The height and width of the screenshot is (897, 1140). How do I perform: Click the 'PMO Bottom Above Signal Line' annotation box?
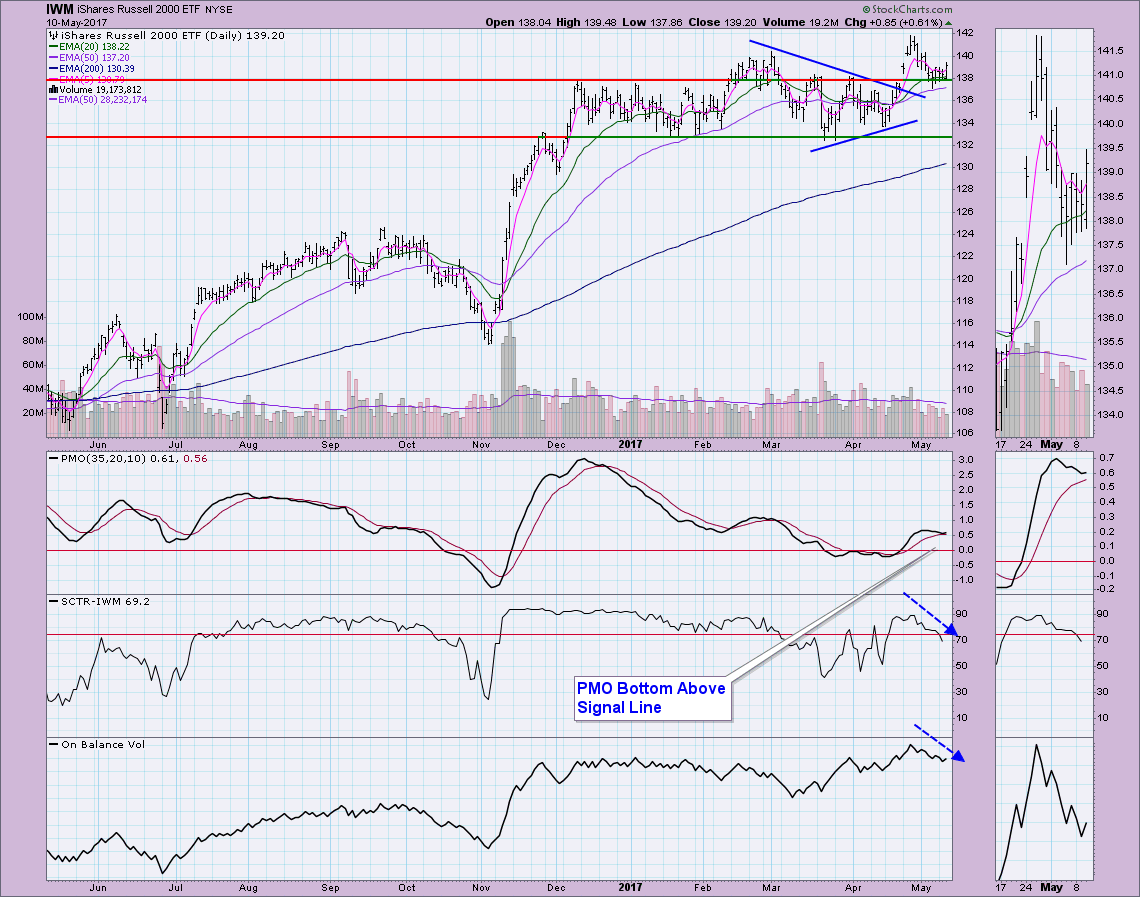[652, 698]
